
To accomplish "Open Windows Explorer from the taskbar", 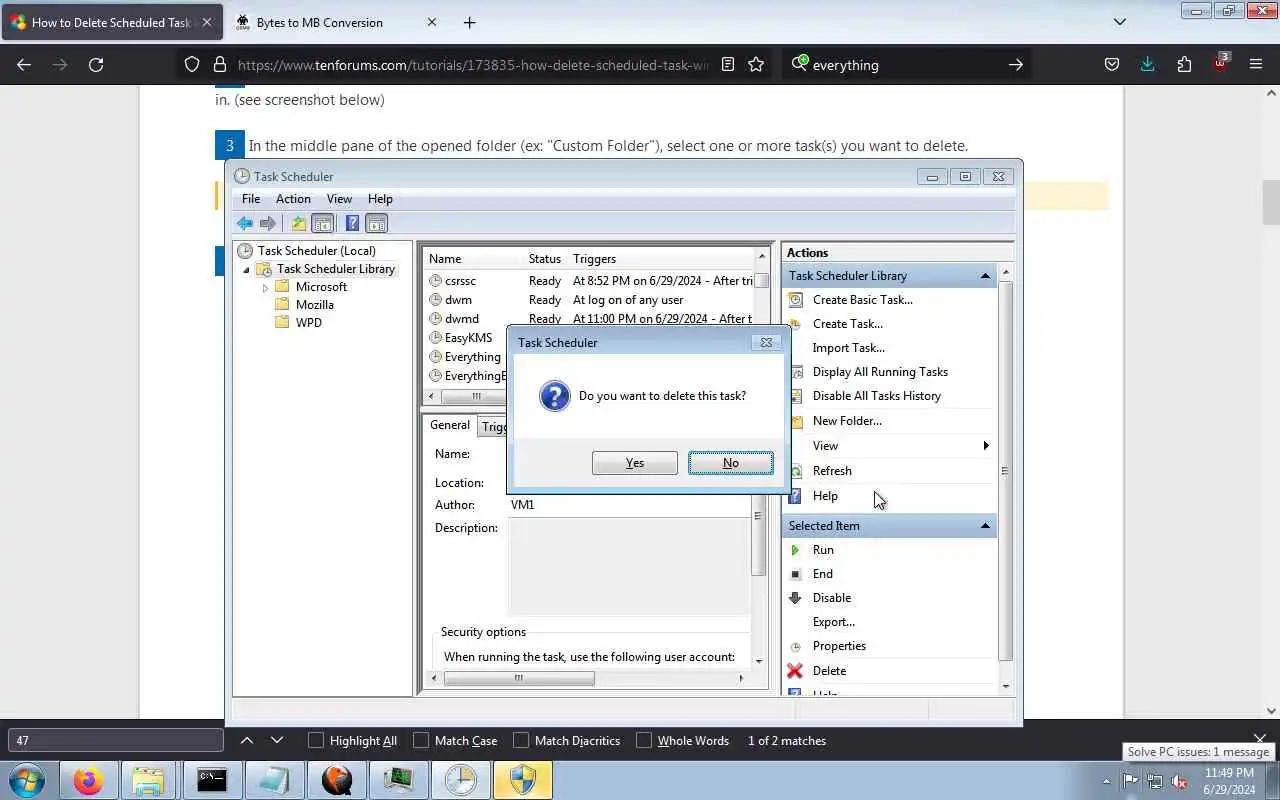I will tap(148, 780).
